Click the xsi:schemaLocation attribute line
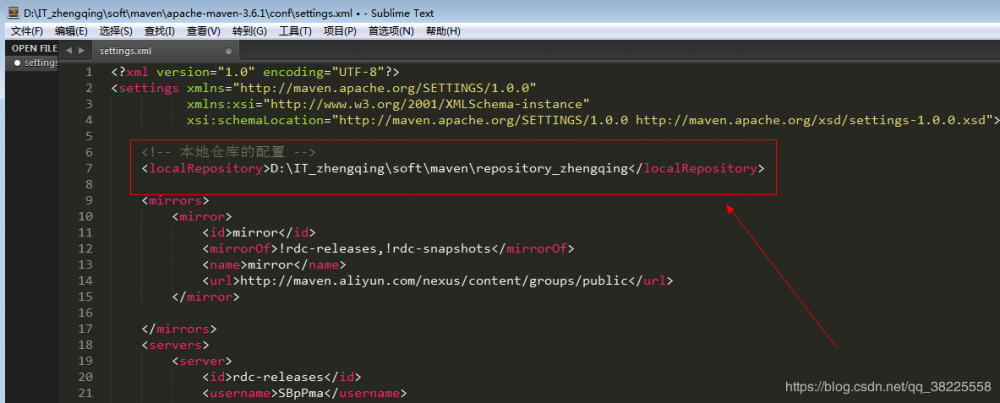This screenshot has height=403, width=1000. (x=592, y=120)
